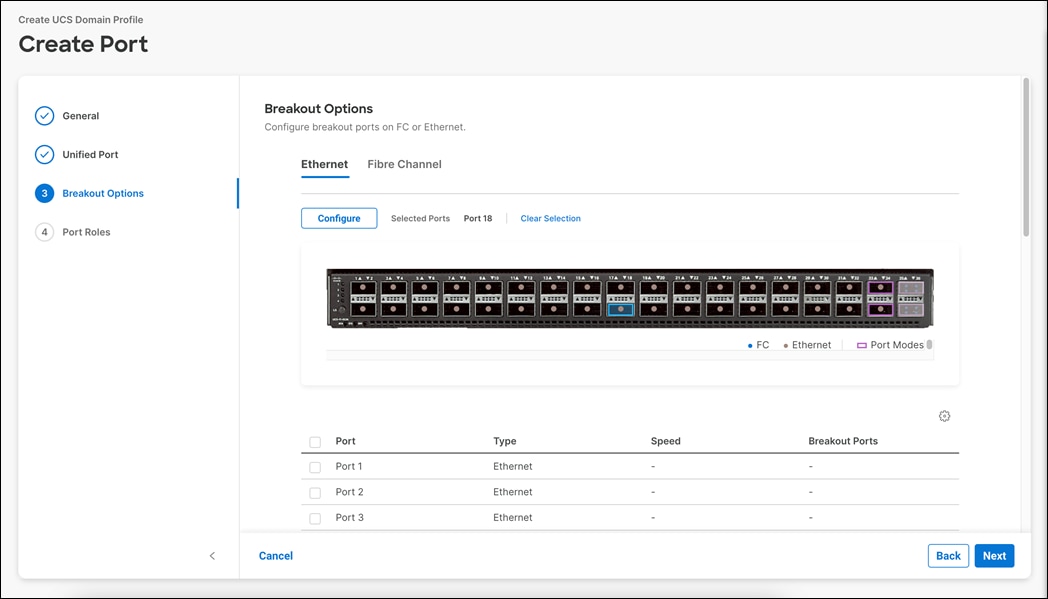The height and width of the screenshot is (599, 1048).
Task: Toggle the select-all checkbox in the table header
Action: [315, 441]
